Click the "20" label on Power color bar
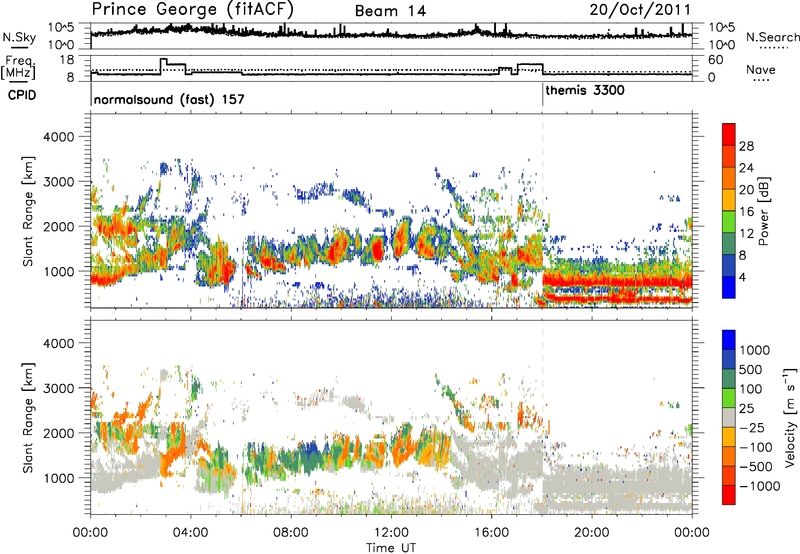The image size is (800, 554). (x=746, y=190)
